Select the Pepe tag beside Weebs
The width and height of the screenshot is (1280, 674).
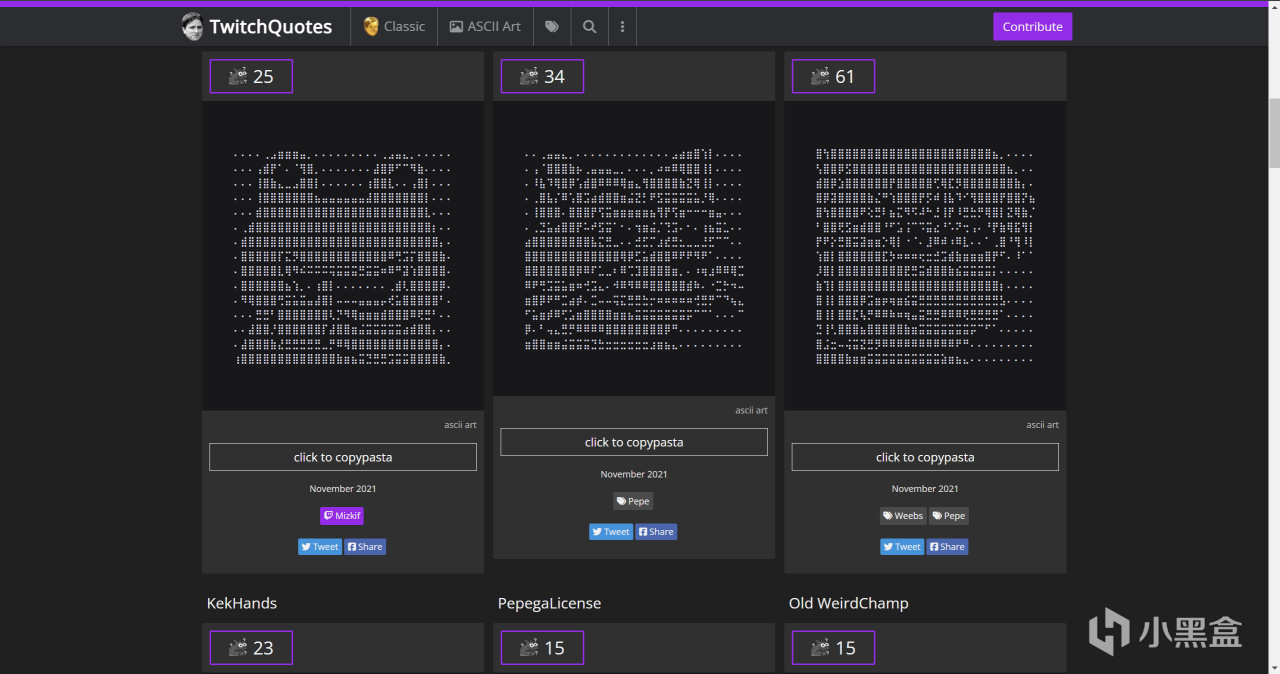click(x=949, y=516)
